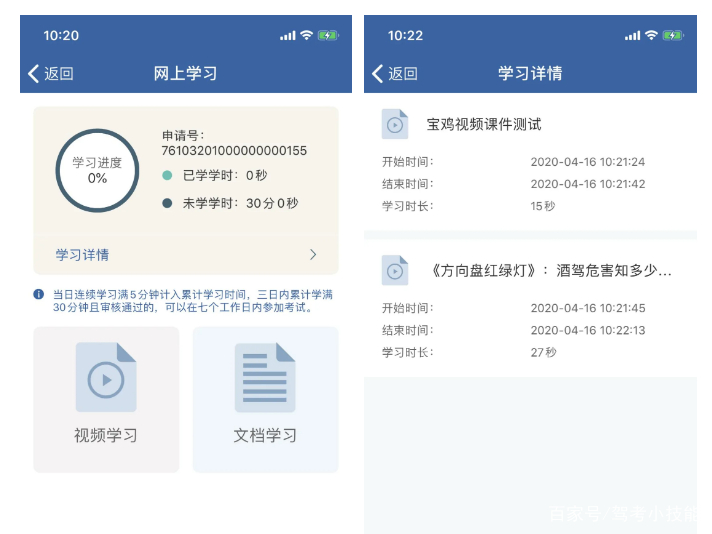The width and height of the screenshot is (712, 534).
Task: Click end time 2020-04-16 10:21:42
Action: pos(588,184)
